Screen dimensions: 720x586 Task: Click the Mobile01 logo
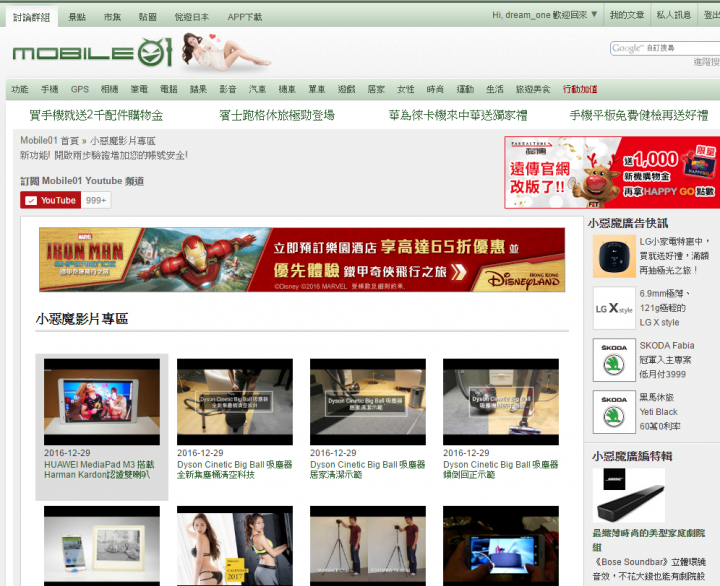pyautogui.click(x=92, y=52)
